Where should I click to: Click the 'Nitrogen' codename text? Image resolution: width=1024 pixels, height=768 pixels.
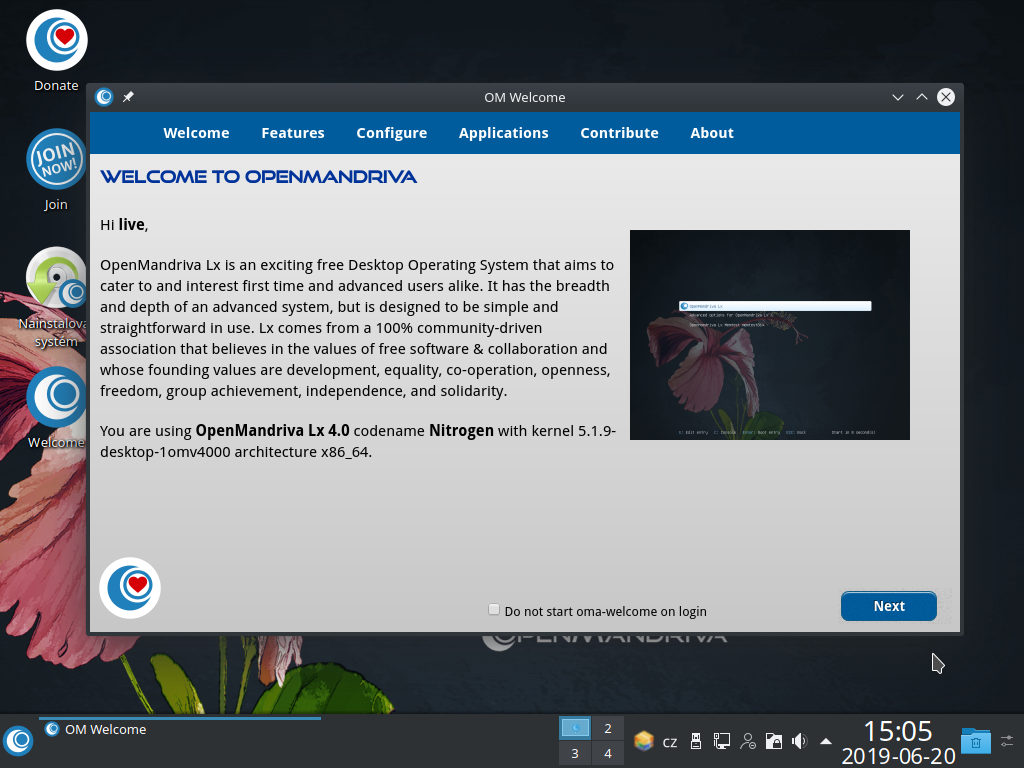coord(461,431)
